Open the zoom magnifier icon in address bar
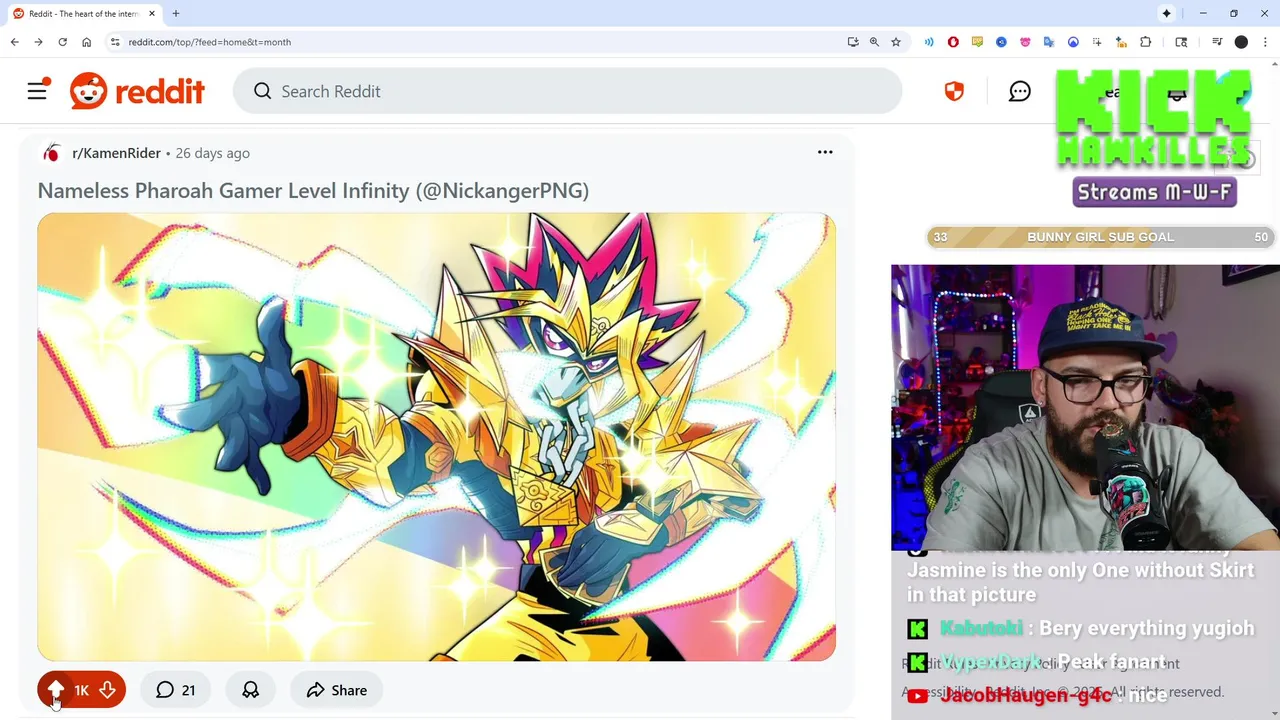Viewport: 1280px width, 720px height. pos(874,42)
